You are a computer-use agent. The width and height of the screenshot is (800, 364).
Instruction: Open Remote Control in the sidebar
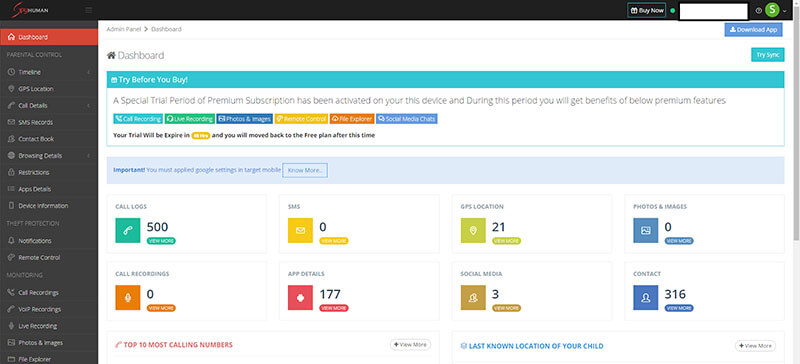coord(49,257)
